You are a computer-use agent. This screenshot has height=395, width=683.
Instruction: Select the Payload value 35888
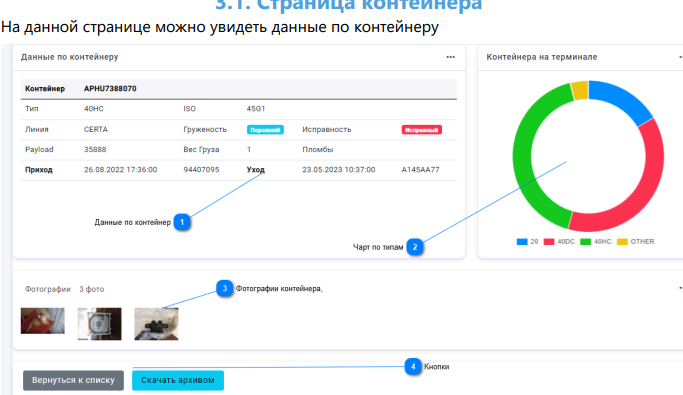click(95, 149)
